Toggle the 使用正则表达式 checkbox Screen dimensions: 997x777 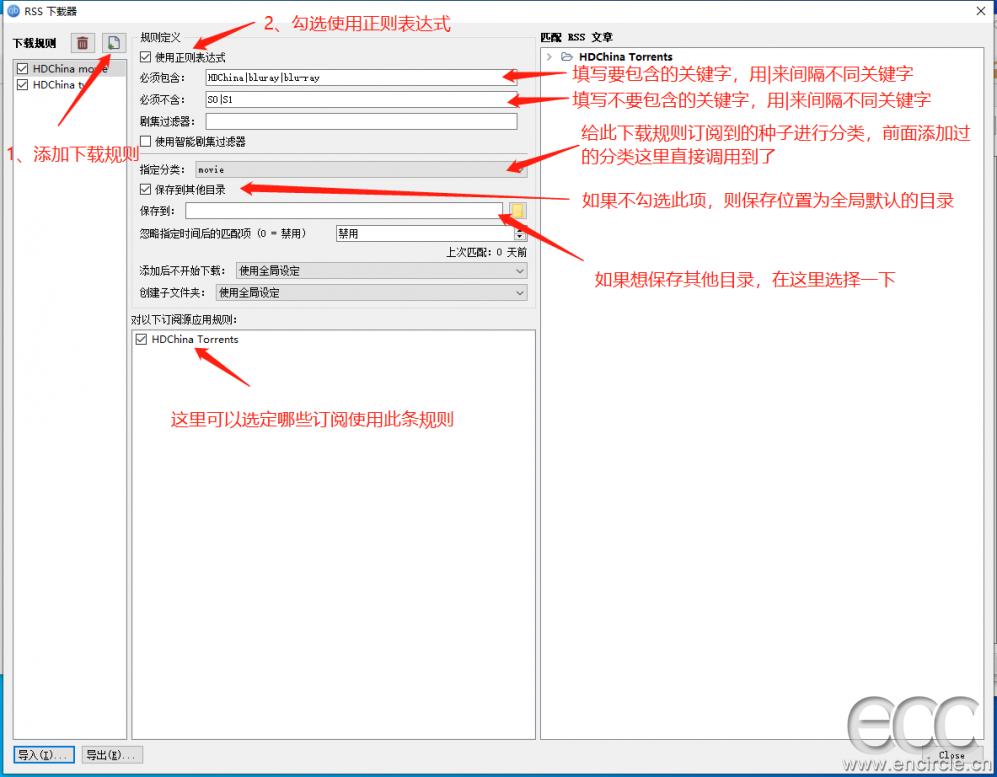pos(146,57)
